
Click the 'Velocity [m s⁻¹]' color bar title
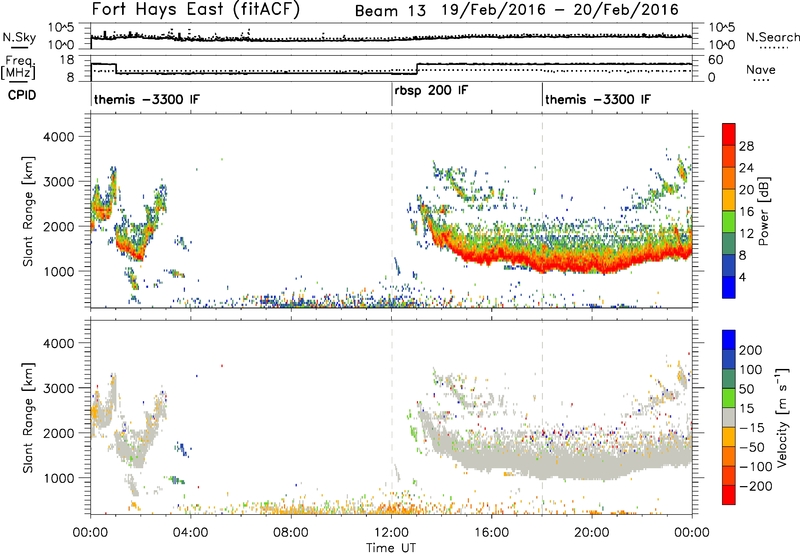point(782,417)
